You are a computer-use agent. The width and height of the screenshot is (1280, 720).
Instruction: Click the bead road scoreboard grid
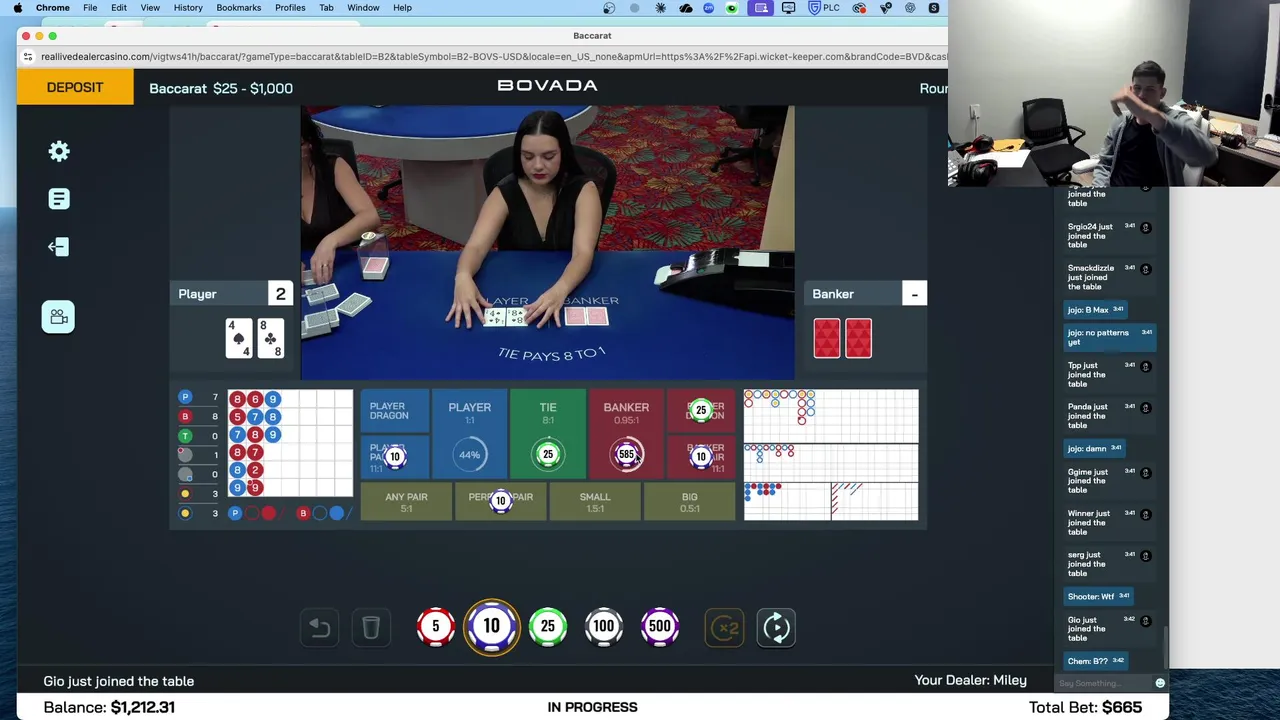pyautogui.click(x=290, y=443)
